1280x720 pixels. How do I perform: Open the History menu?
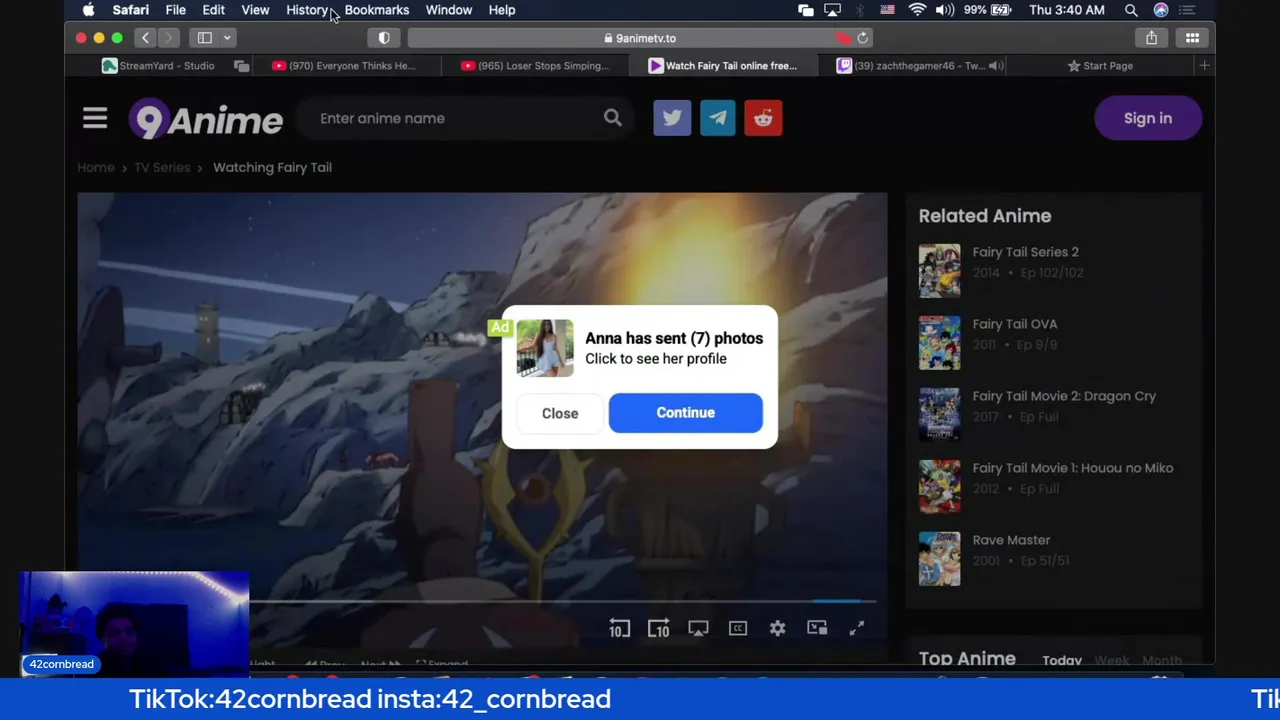(307, 10)
